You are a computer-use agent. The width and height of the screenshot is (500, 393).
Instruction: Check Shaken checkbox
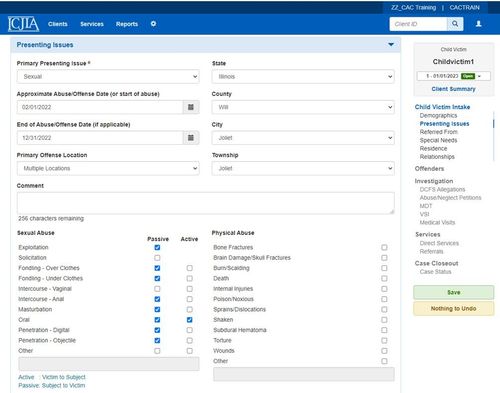384,320
